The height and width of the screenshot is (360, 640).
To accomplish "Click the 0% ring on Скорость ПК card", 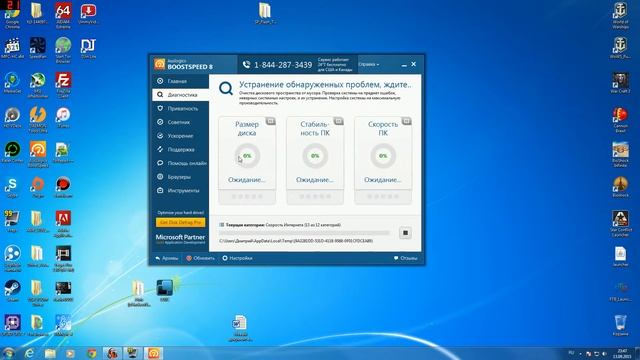I will pyautogui.click(x=383, y=156).
